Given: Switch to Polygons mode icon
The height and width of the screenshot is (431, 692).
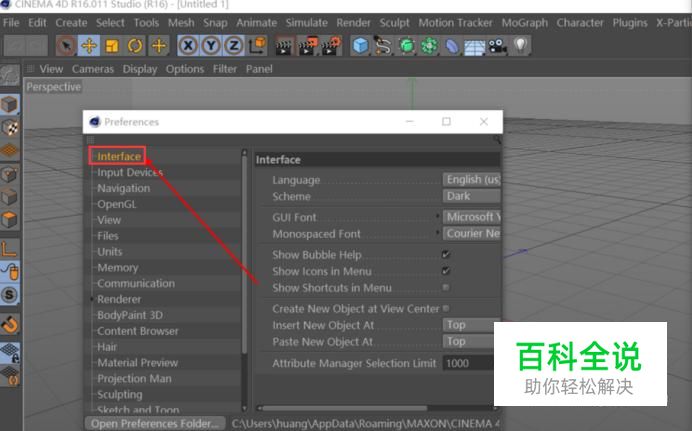Looking at the screenshot, I should pos(9,219).
